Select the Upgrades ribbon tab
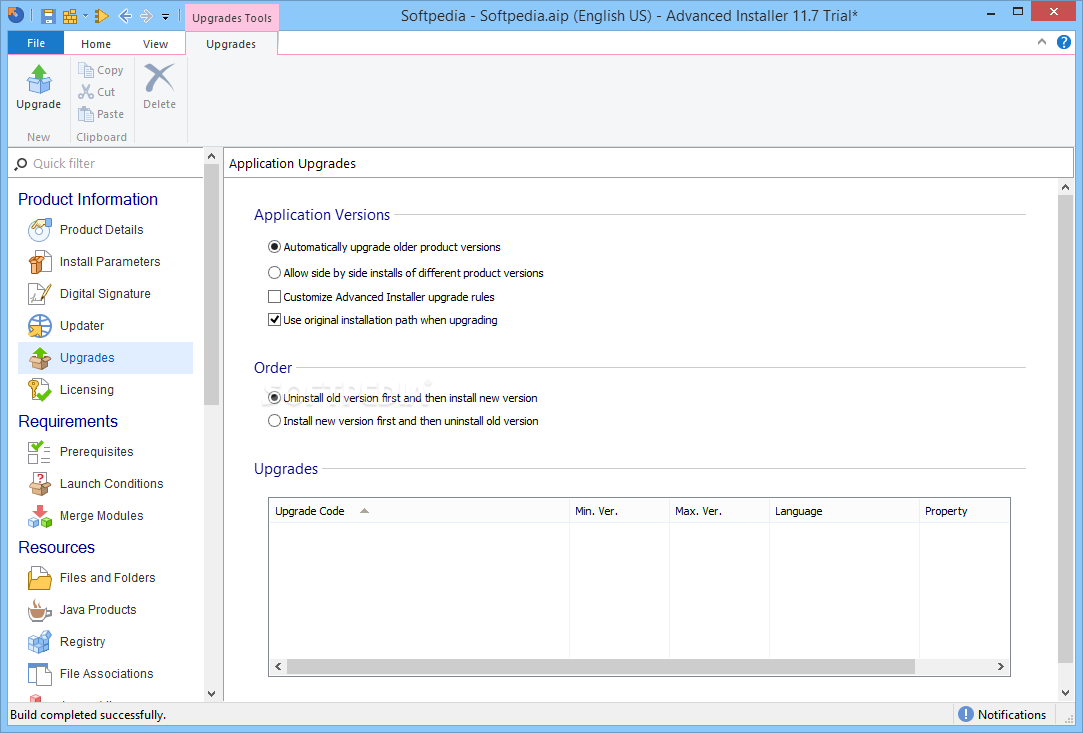The width and height of the screenshot is (1083, 733). [x=231, y=44]
